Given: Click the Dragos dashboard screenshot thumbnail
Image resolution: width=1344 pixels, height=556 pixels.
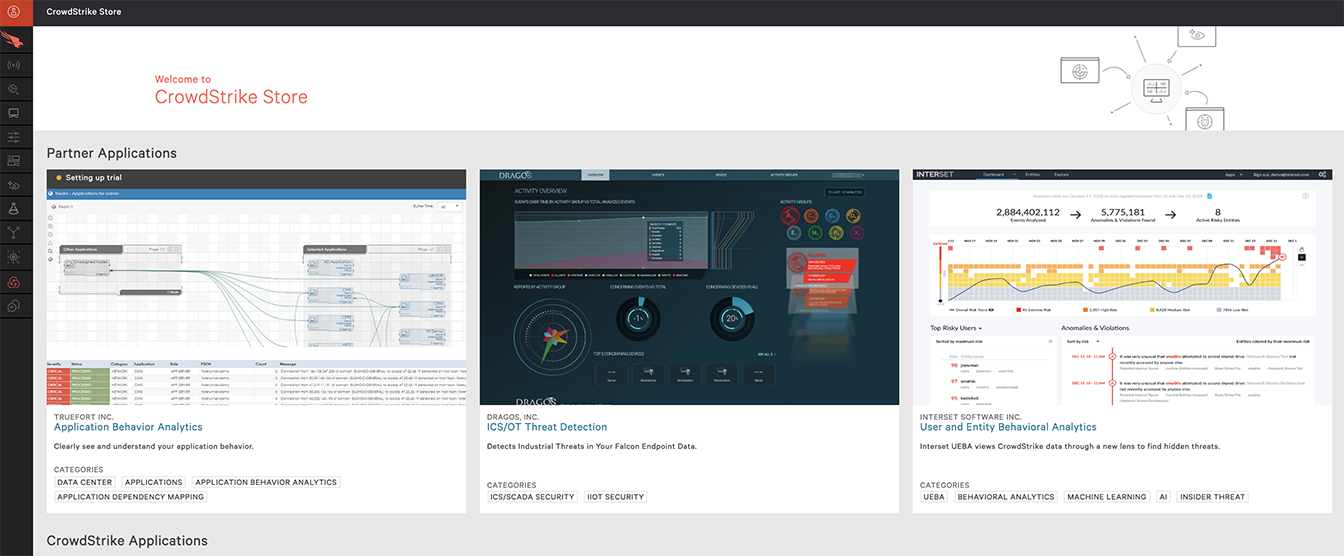Looking at the screenshot, I should [x=689, y=287].
